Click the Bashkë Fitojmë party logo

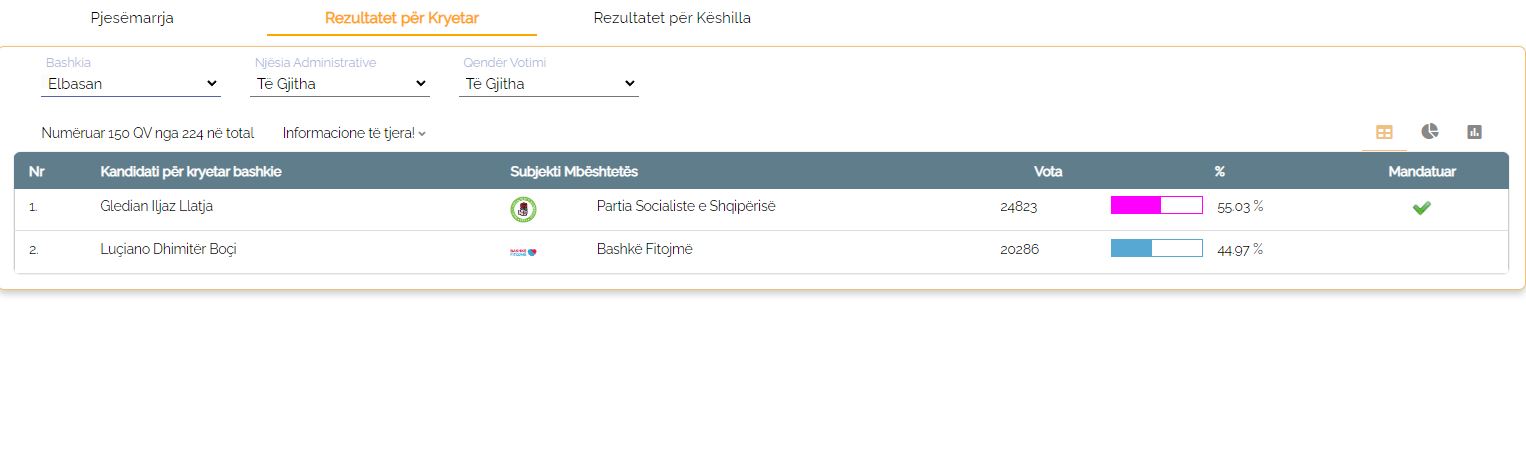pyautogui.click(x=523, y=251)
